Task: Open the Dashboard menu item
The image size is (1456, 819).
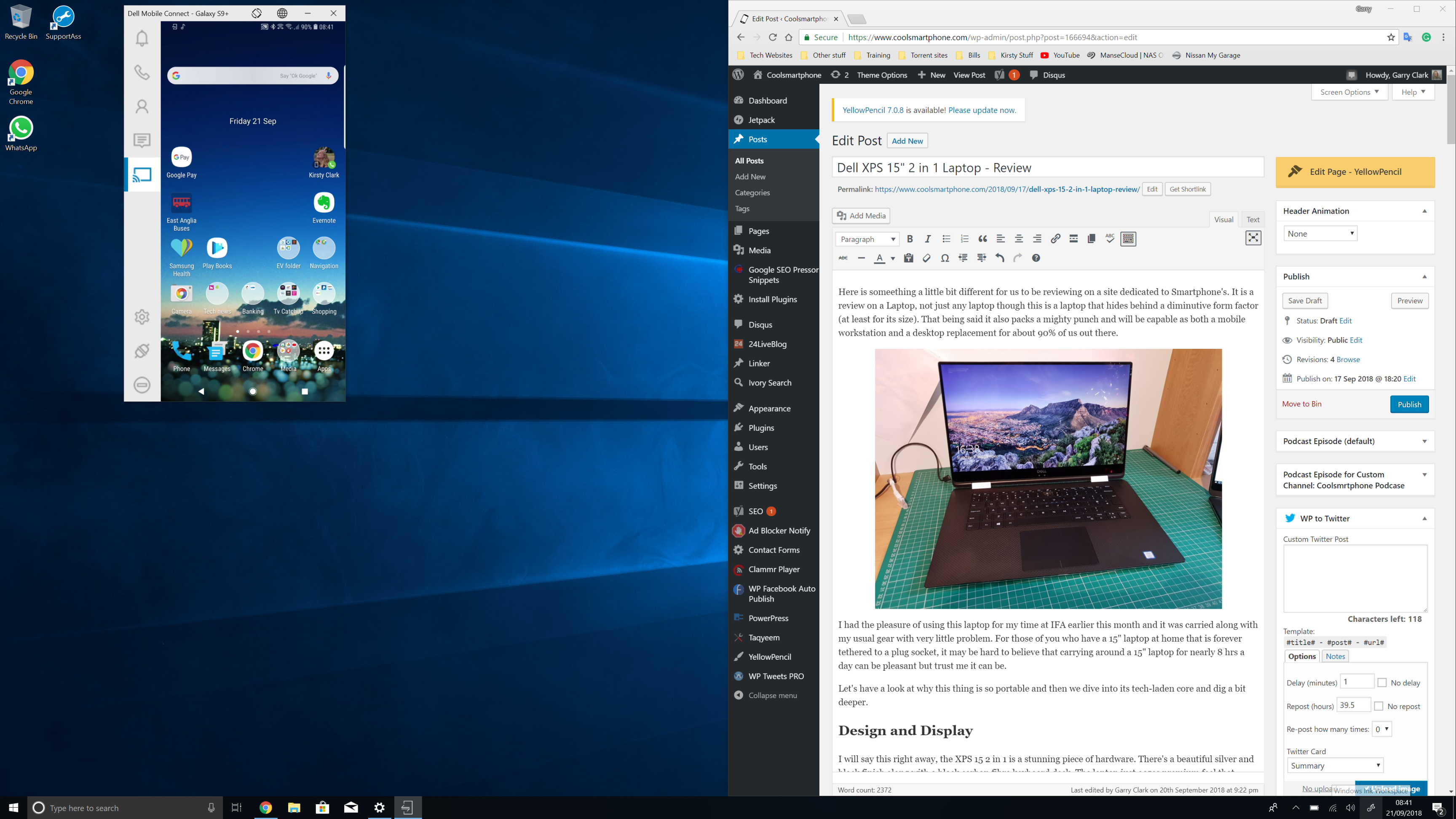Action: tap(767, 101)
